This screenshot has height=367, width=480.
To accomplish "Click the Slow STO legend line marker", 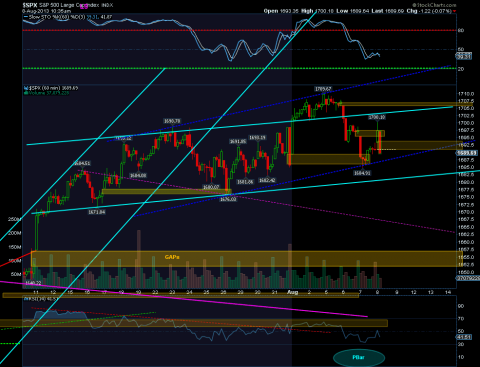I will click(x=26, y=17).
